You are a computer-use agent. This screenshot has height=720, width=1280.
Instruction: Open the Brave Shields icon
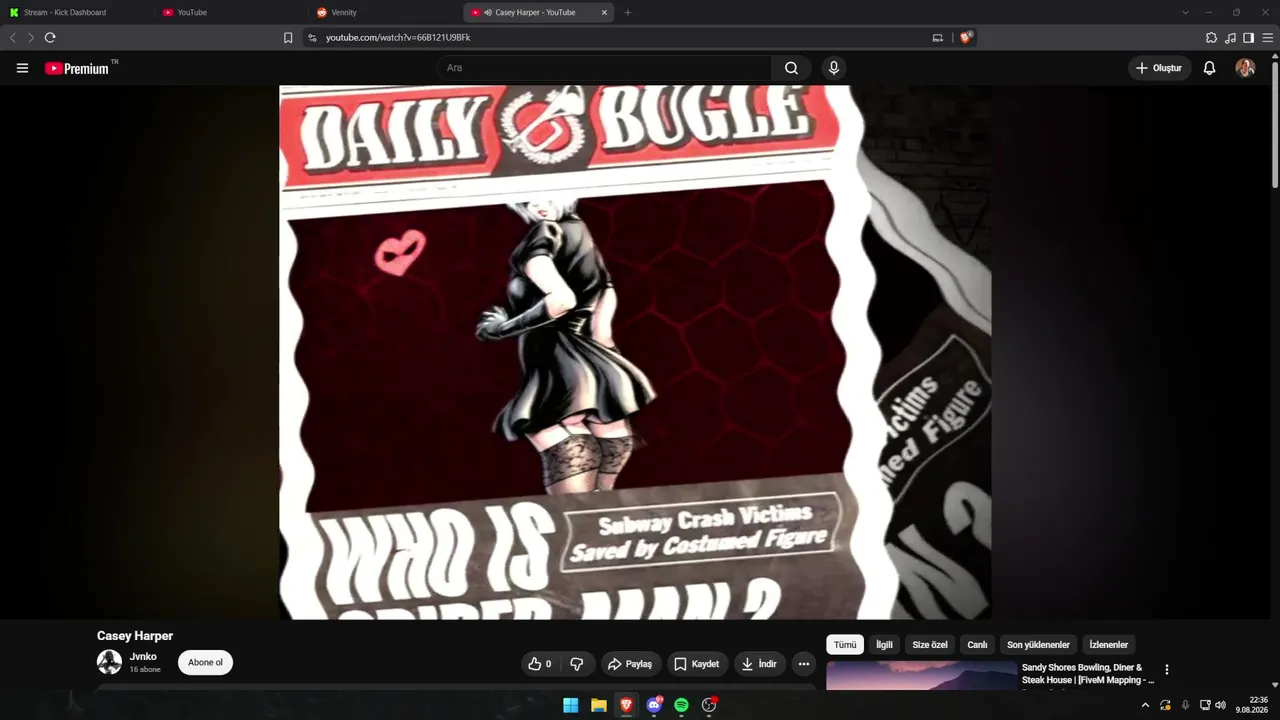tap(966, 38)
